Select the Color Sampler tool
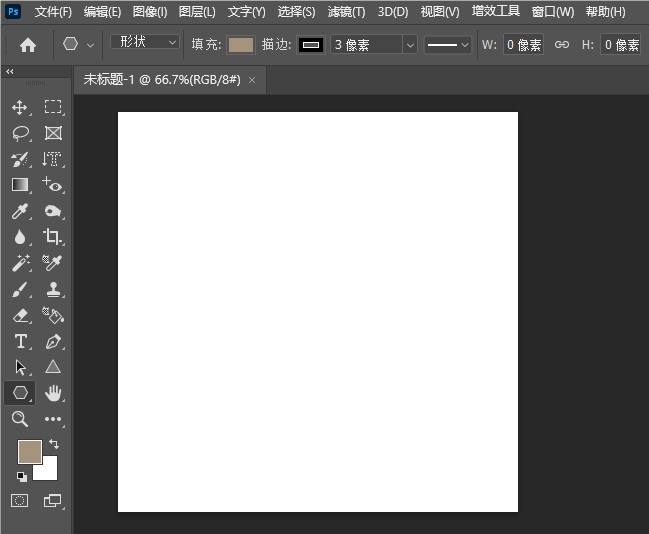This screenshot has height=534, width=649. 52,262
